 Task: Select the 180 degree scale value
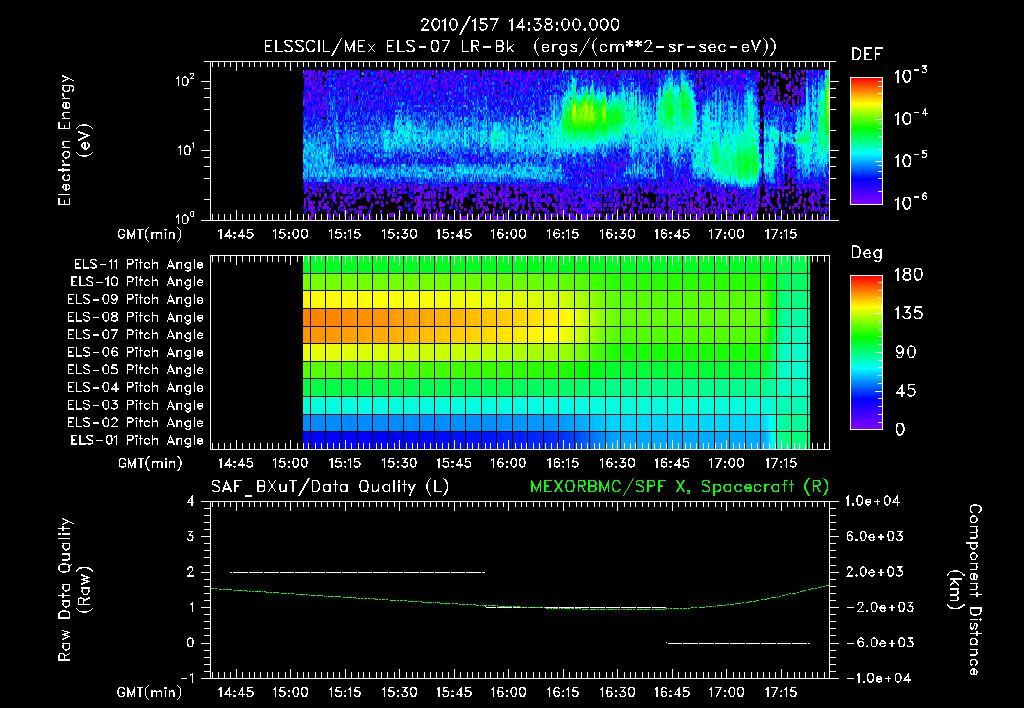(908, 274)
